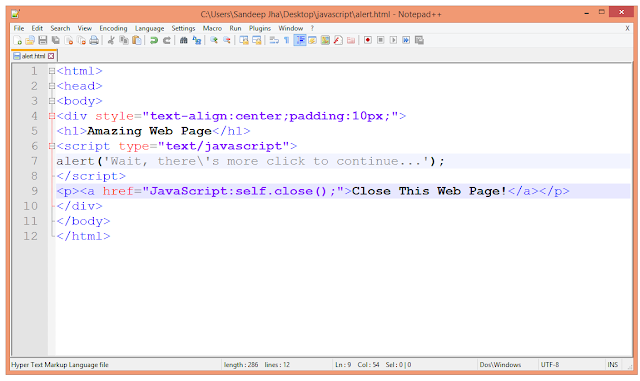This screenshot has width=640, height=381.
Task: Click line number 7 in the margin
Action: (34, 161)
